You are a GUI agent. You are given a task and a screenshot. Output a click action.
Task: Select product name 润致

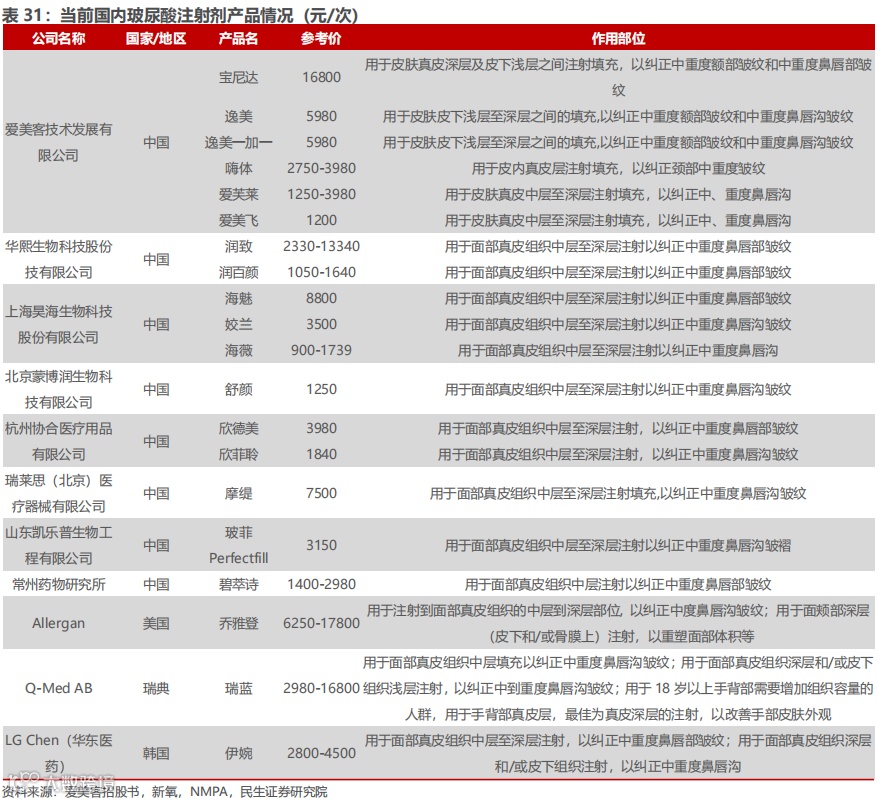point(239,246)
